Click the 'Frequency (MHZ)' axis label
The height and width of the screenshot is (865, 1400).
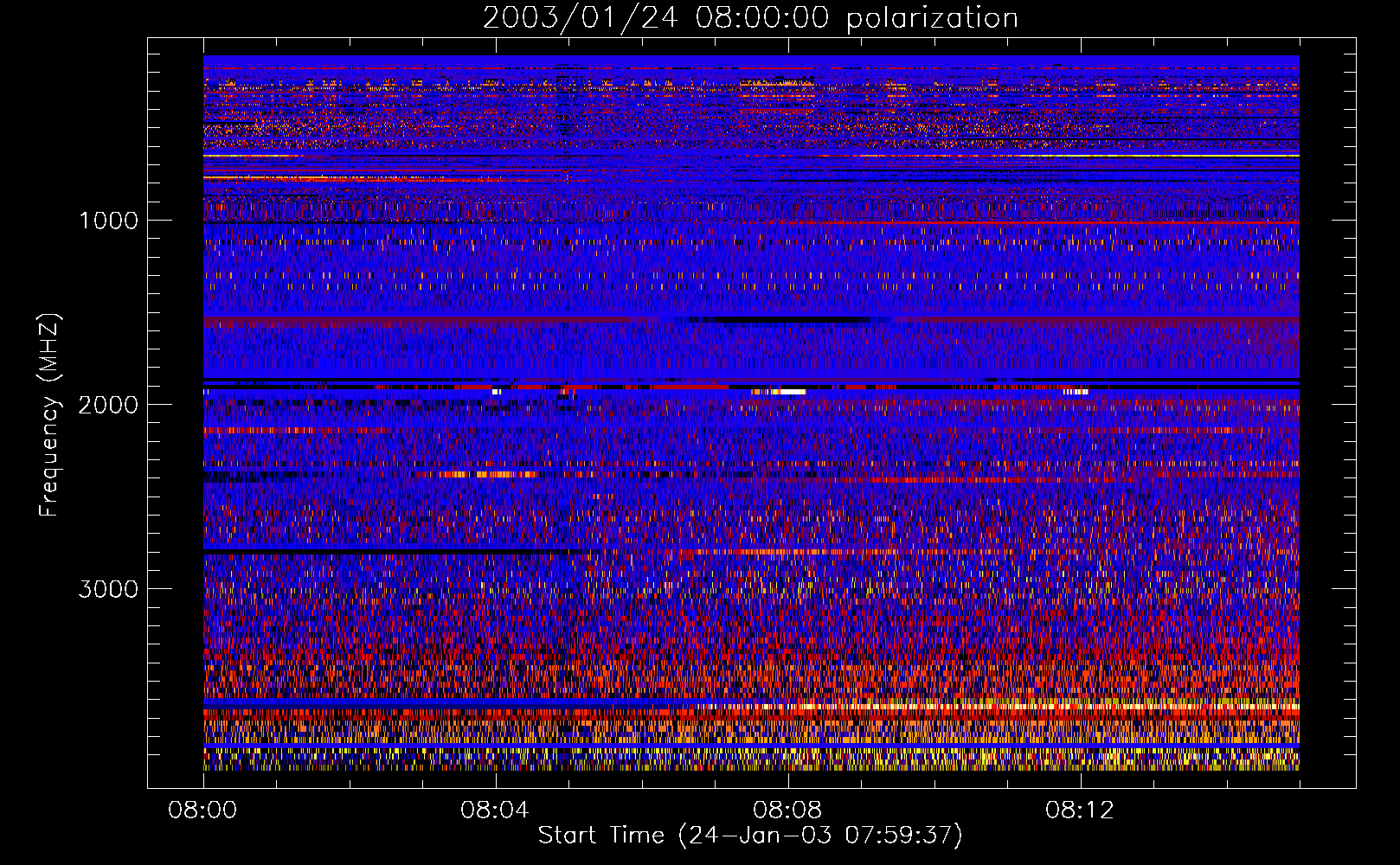(x=49, y=415)
